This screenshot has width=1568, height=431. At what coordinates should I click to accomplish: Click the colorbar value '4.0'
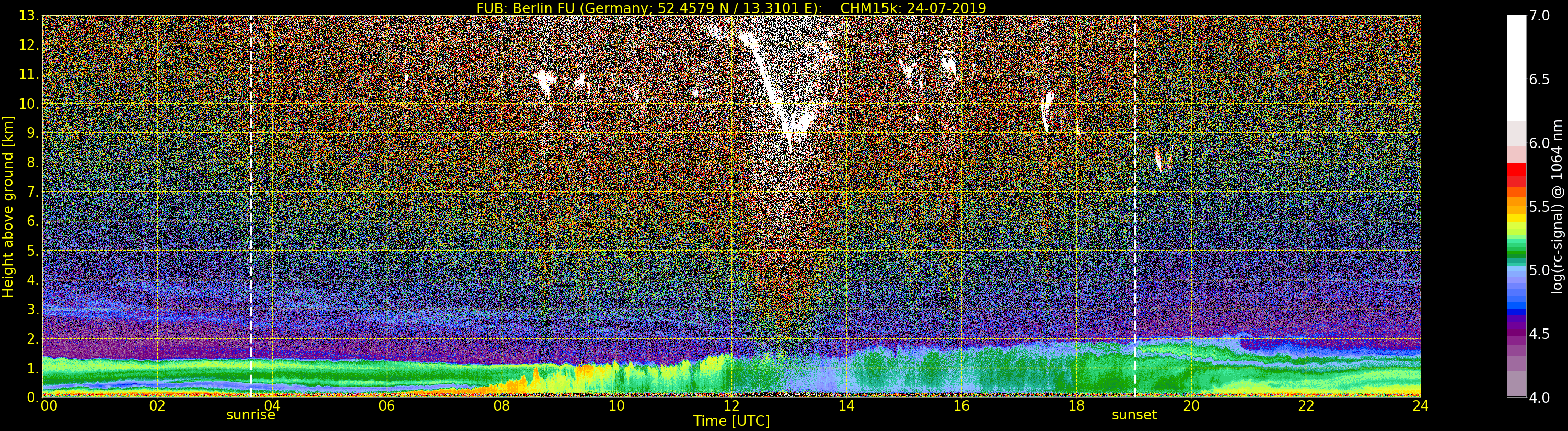(1539, 398)
